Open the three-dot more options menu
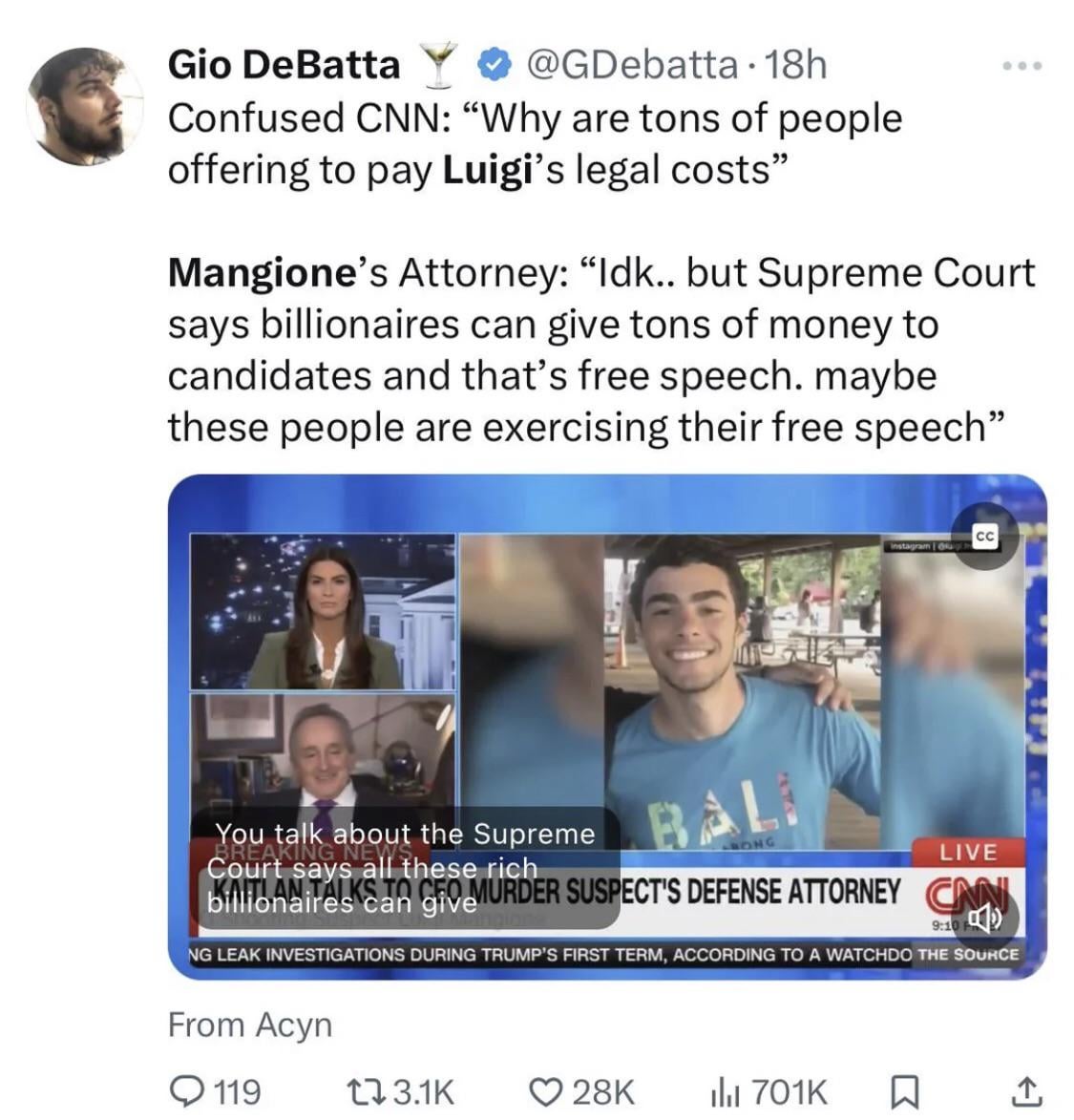 (1023, 66)
